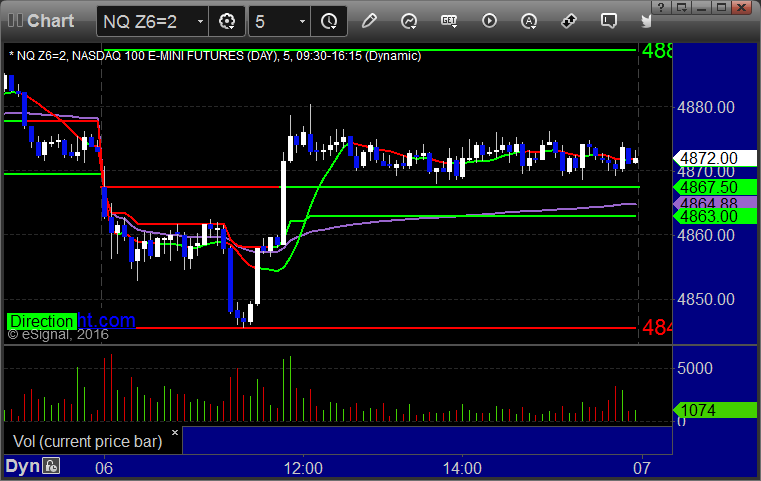Select the 4872.00 current price marker
Viewport: 761px width, 481px height.
pos(715,158)
